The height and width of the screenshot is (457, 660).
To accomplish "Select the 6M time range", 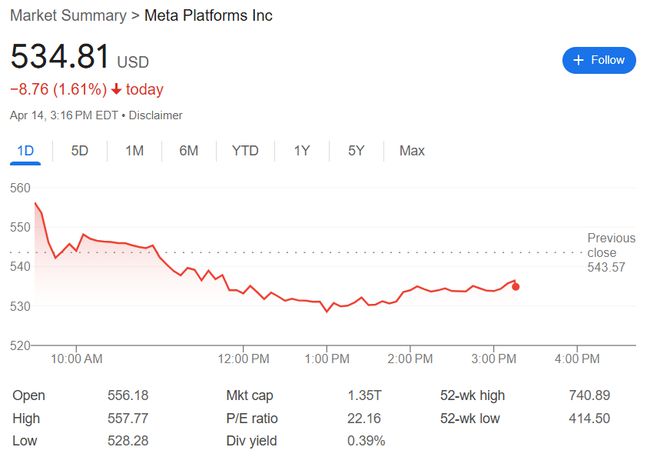I will click(188, 151).
